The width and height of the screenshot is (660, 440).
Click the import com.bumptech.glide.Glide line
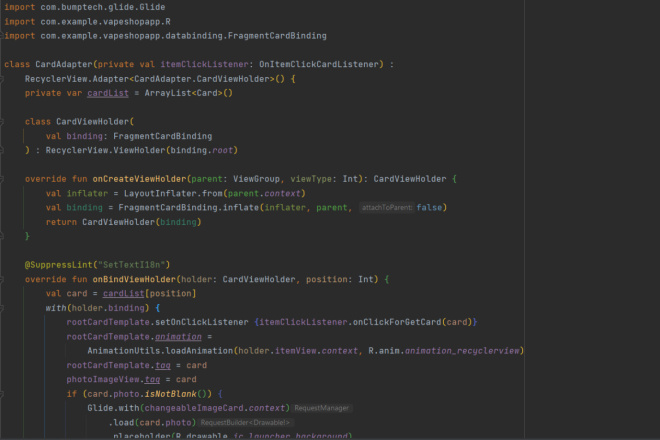pyautogui.click(x=85, y=7)
